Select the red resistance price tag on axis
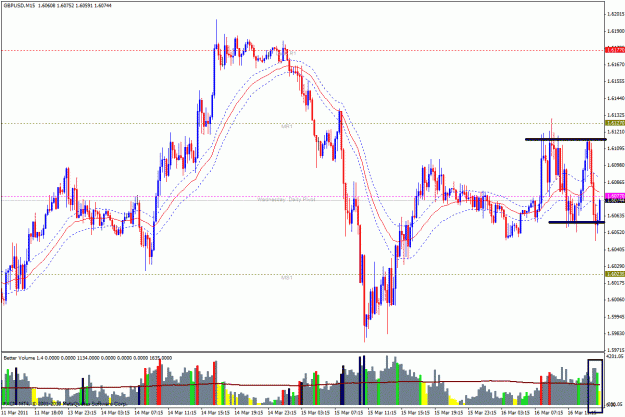Image resolution: width=625 pixels, height=417 pixels. 615,50
